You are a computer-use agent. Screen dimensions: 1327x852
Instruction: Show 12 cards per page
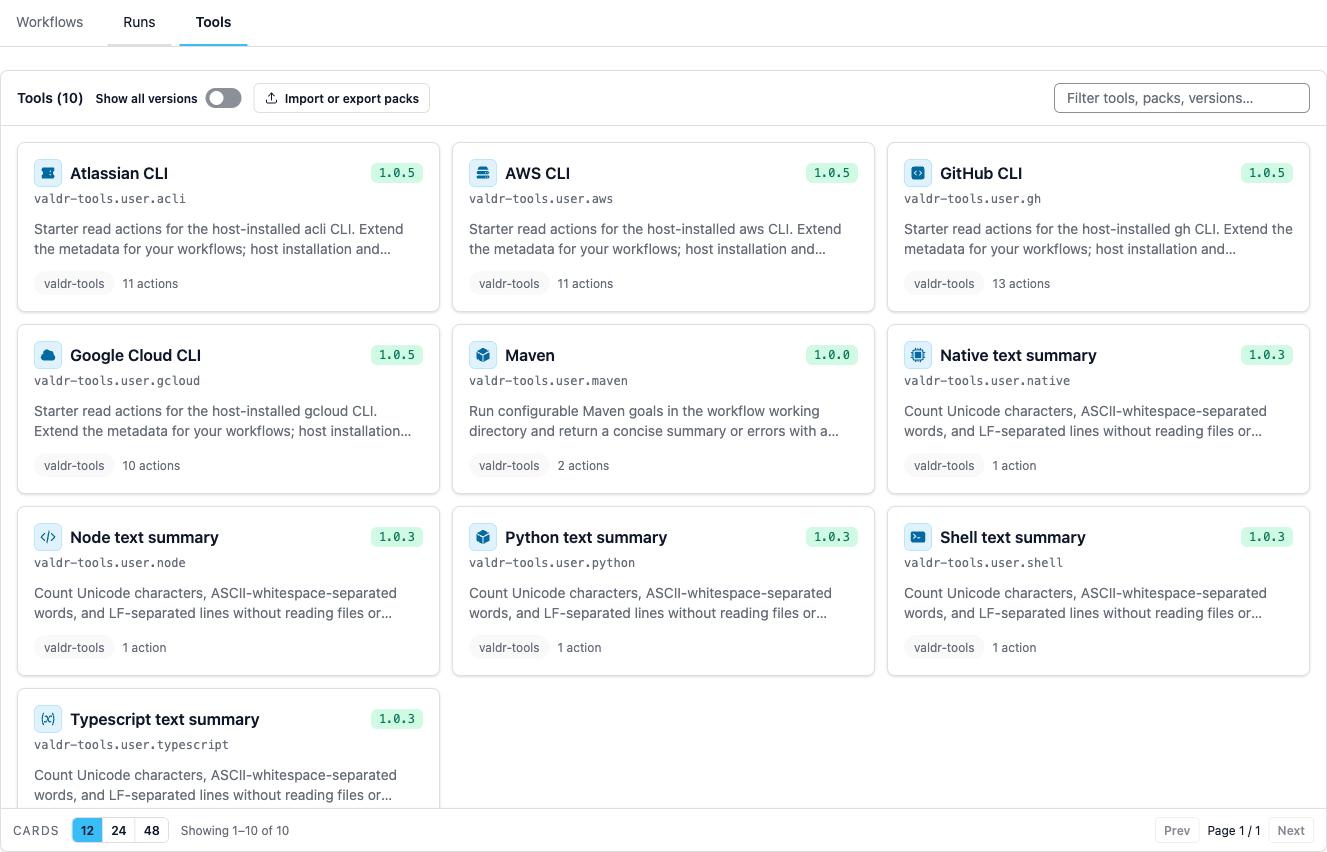click(87, 830)
